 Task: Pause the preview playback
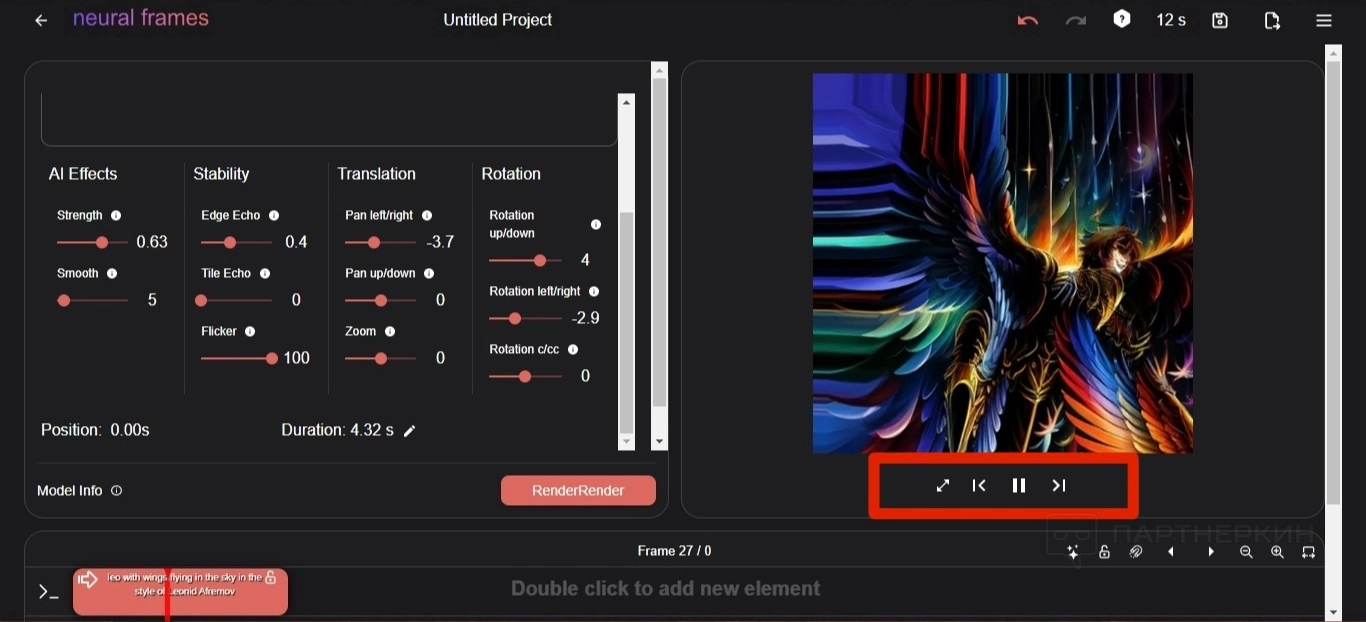click(1019, 485)
